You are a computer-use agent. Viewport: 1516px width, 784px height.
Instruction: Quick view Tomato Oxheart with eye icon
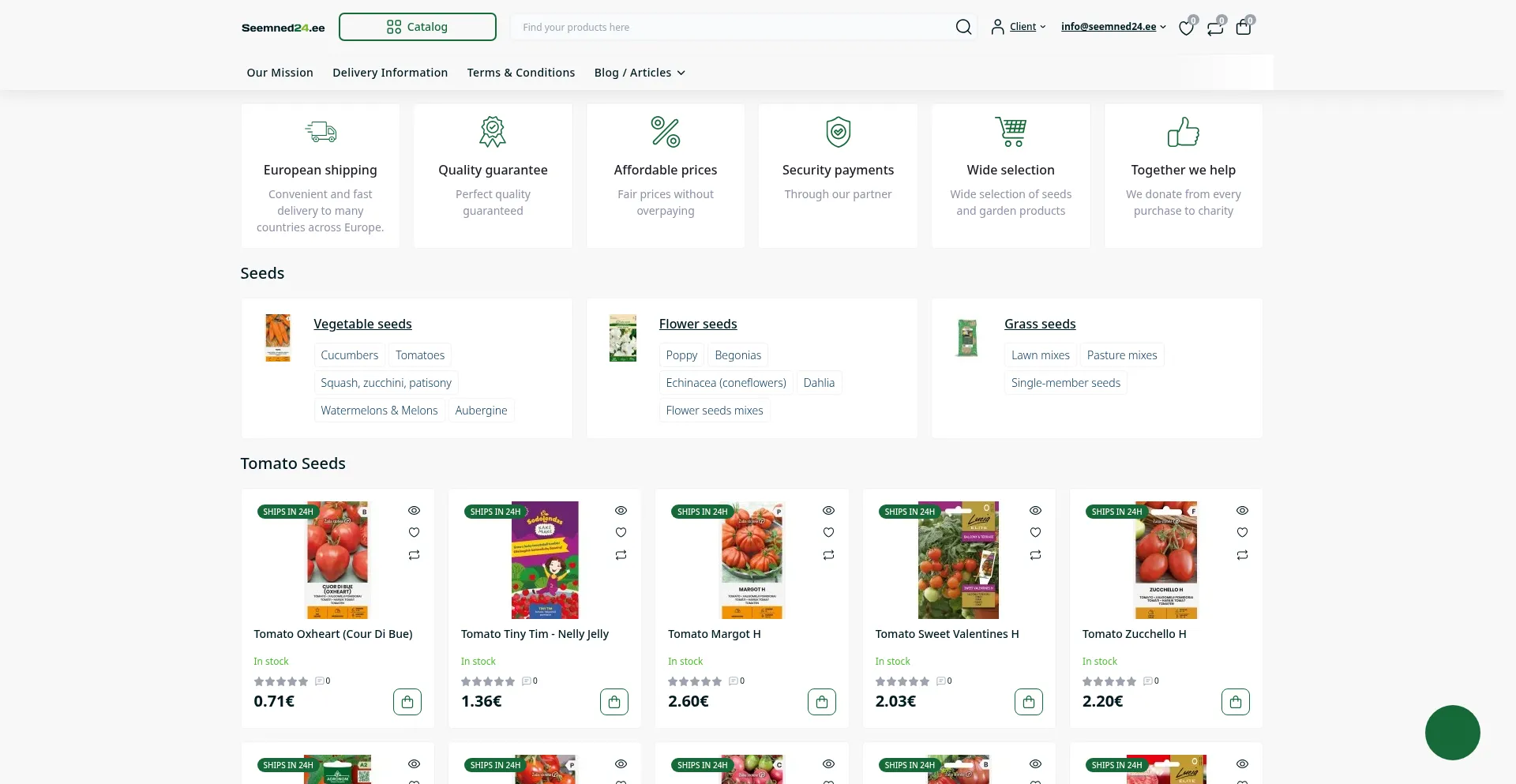point(414,510)
